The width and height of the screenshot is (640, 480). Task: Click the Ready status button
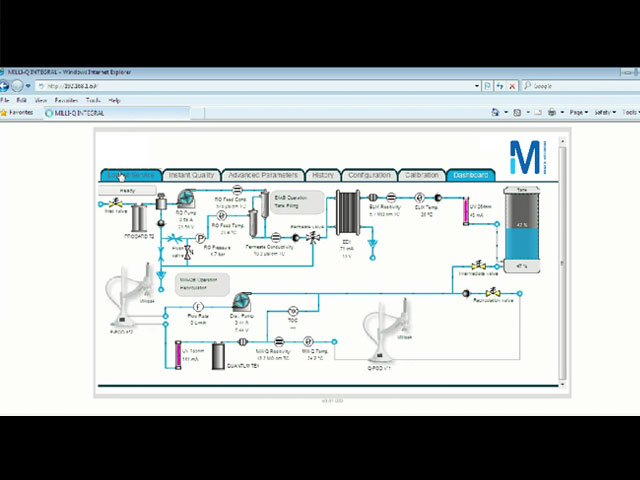pos(128,189)
